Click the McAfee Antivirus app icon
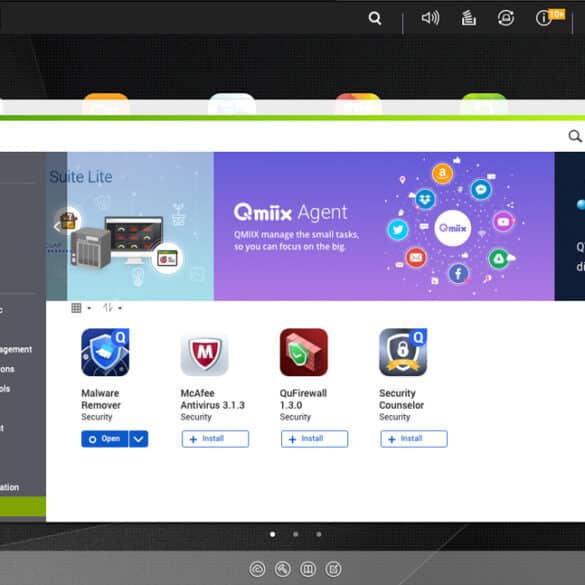Screen dimensions: 585x585 tap(204, 353)
